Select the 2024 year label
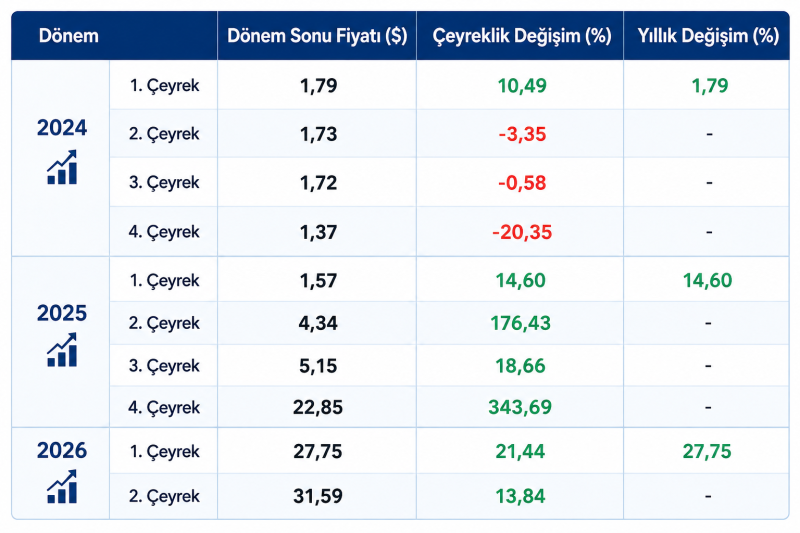 [x=62, y=128]
